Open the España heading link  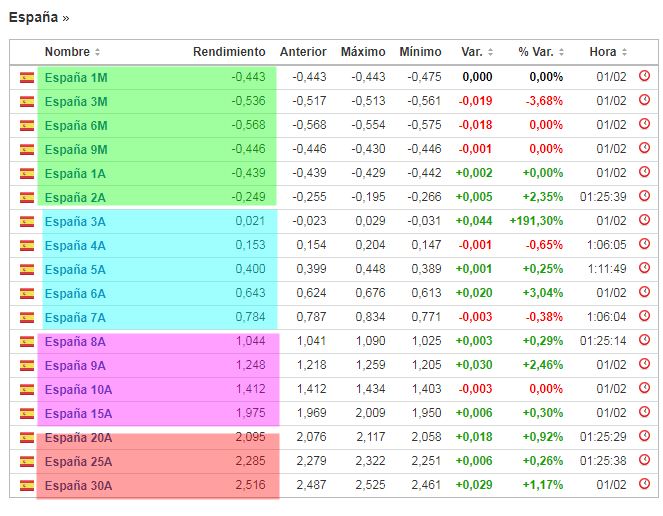click(33, 18)
